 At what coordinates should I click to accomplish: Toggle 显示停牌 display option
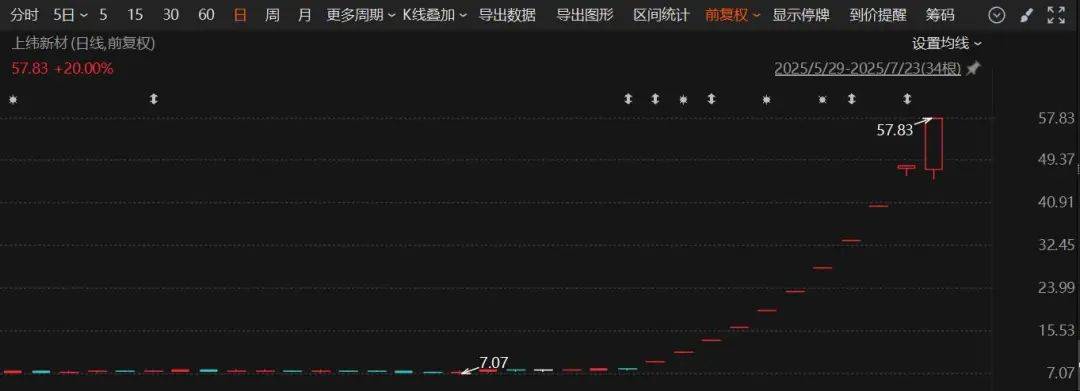[801, 15]
